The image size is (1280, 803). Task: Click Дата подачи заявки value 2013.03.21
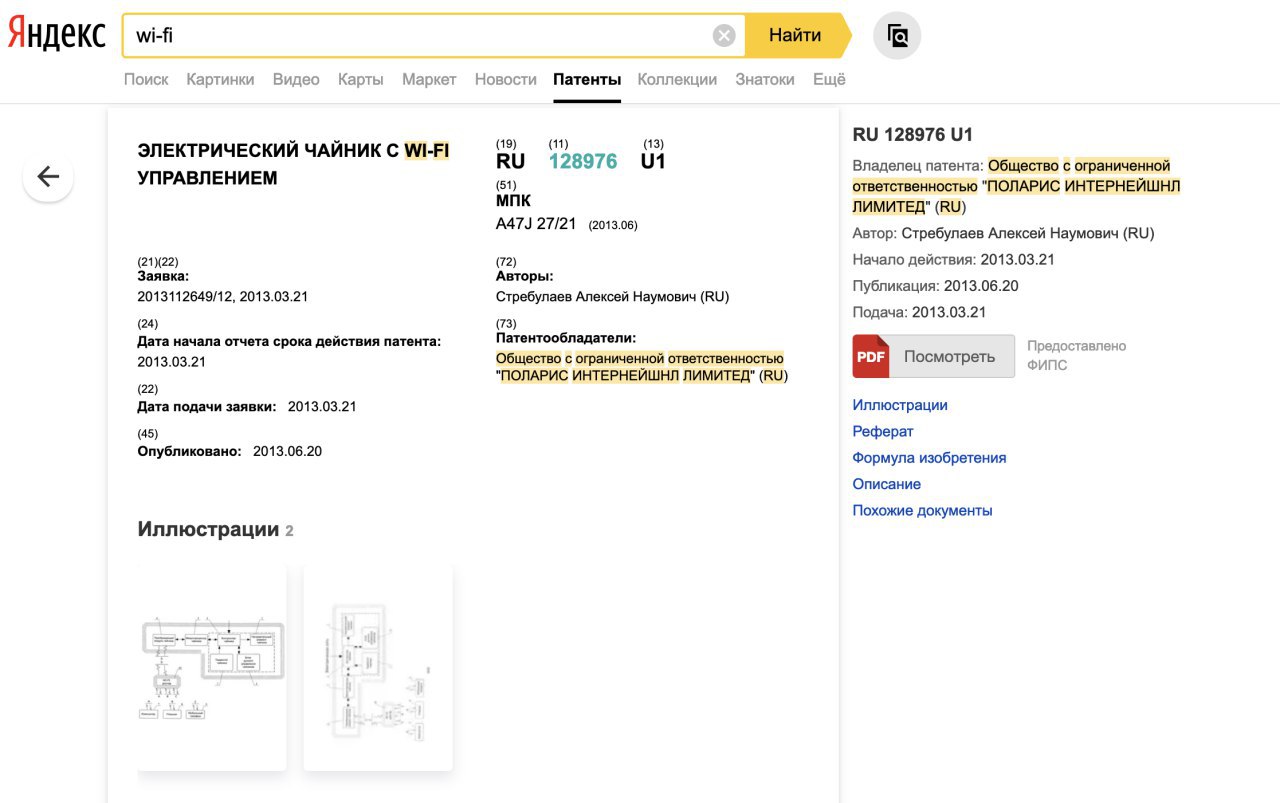[x=322, y=407]
